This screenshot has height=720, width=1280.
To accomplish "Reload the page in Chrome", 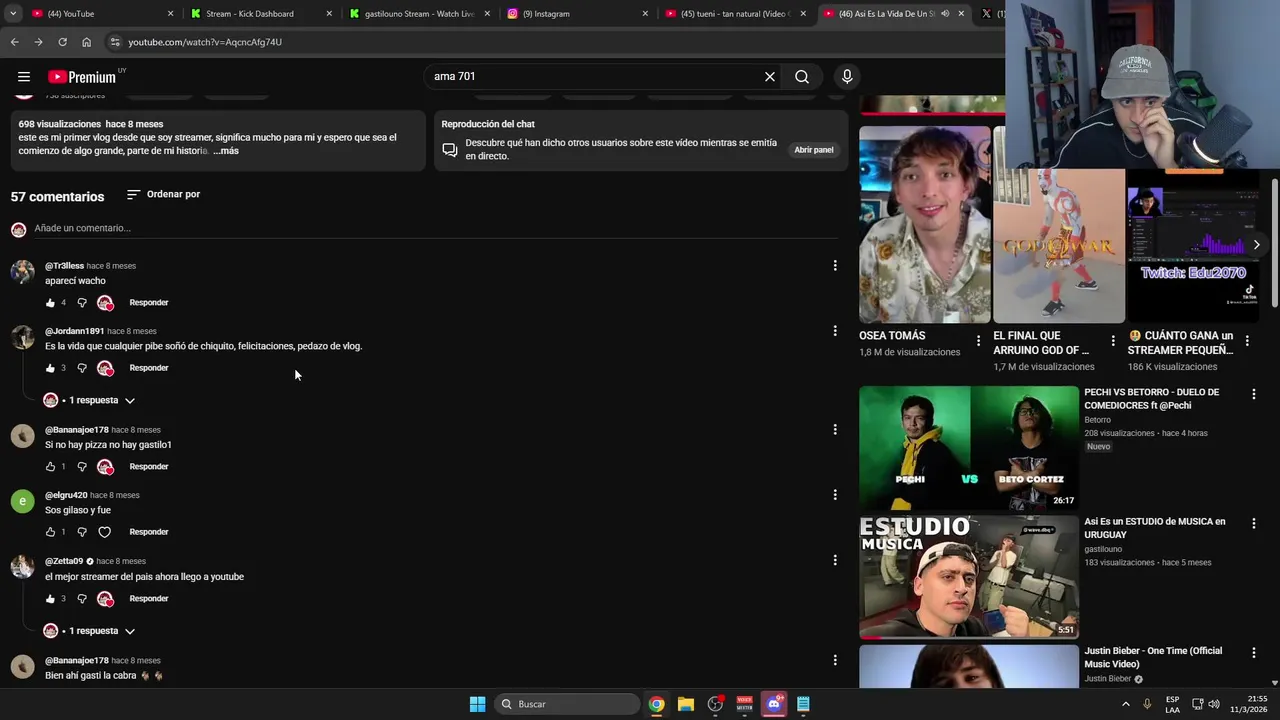I will tap(62, 42).
